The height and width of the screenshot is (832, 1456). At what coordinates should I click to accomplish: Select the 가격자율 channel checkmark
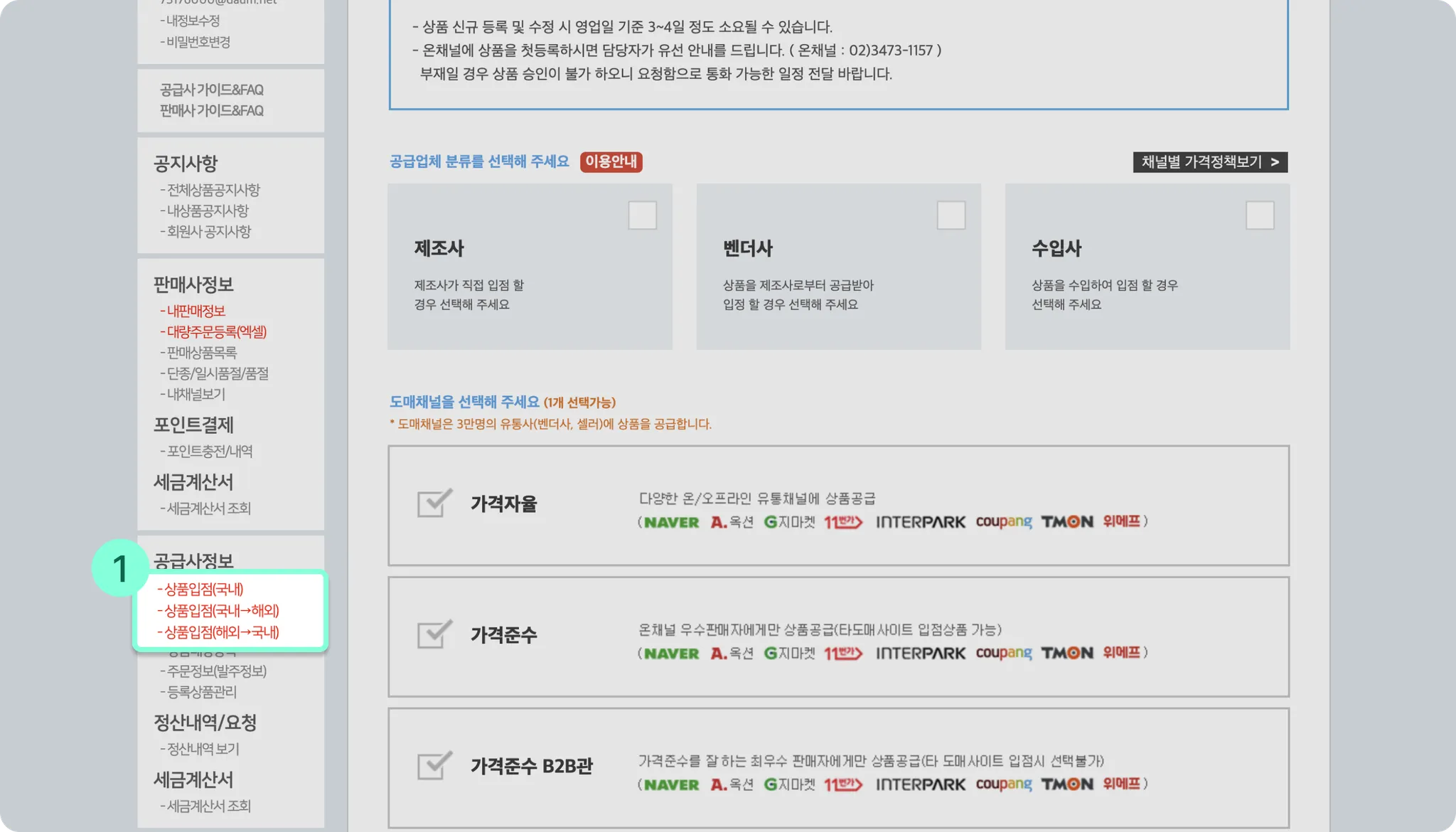click(x=434, y=503)
